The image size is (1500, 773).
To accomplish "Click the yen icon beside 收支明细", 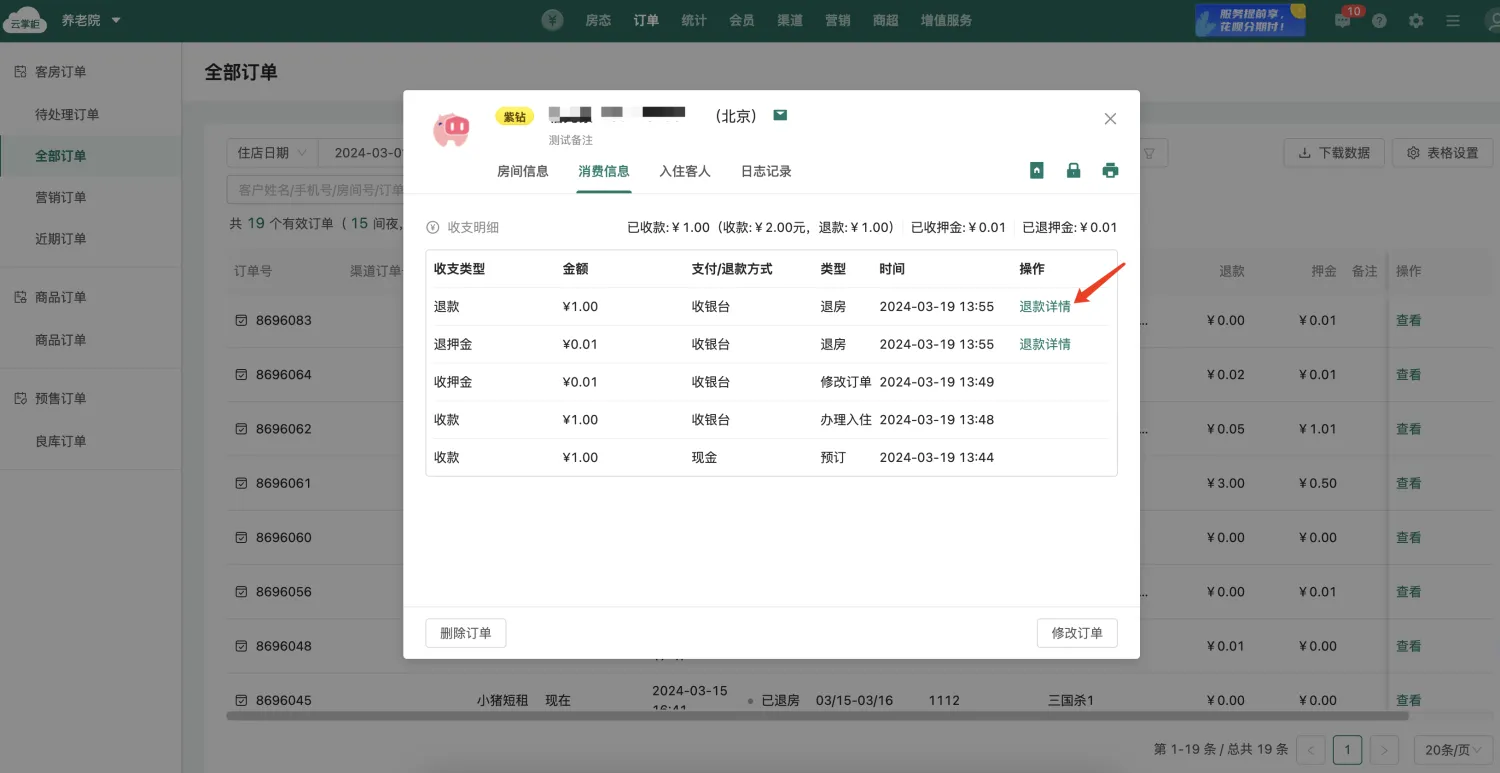I will click(433, 228).
